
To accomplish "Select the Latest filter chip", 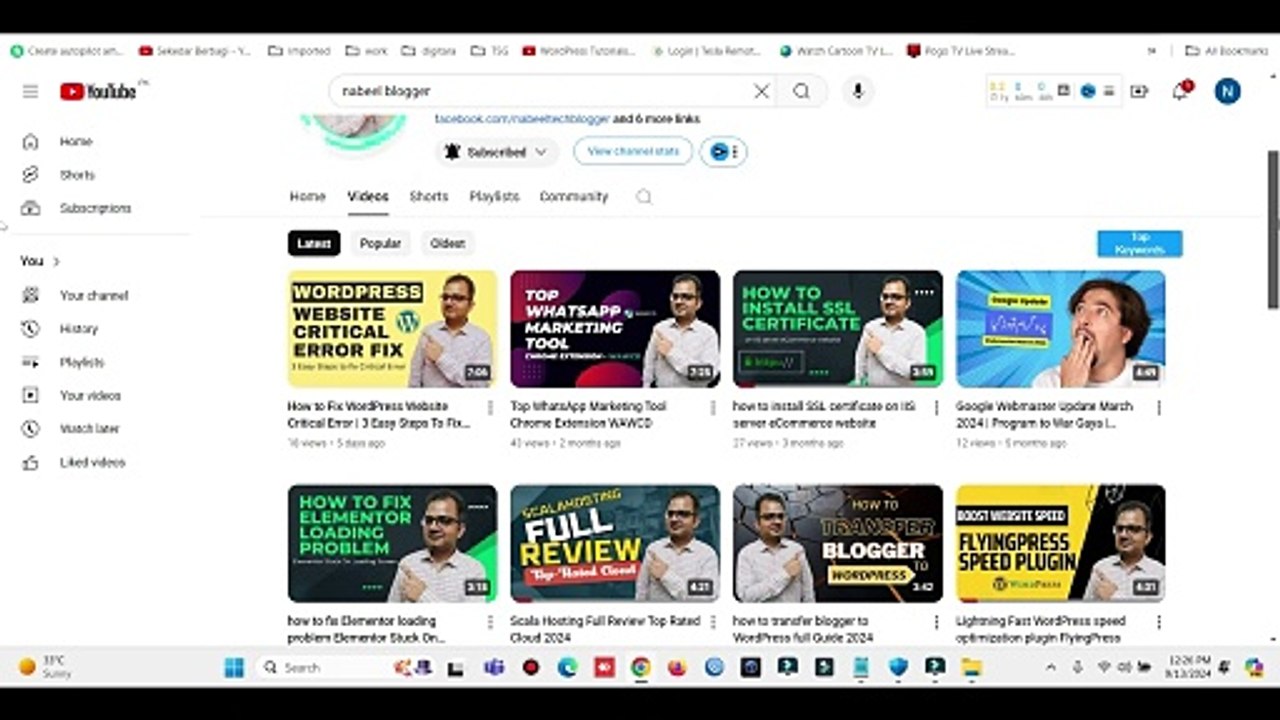I will (314, 243).
